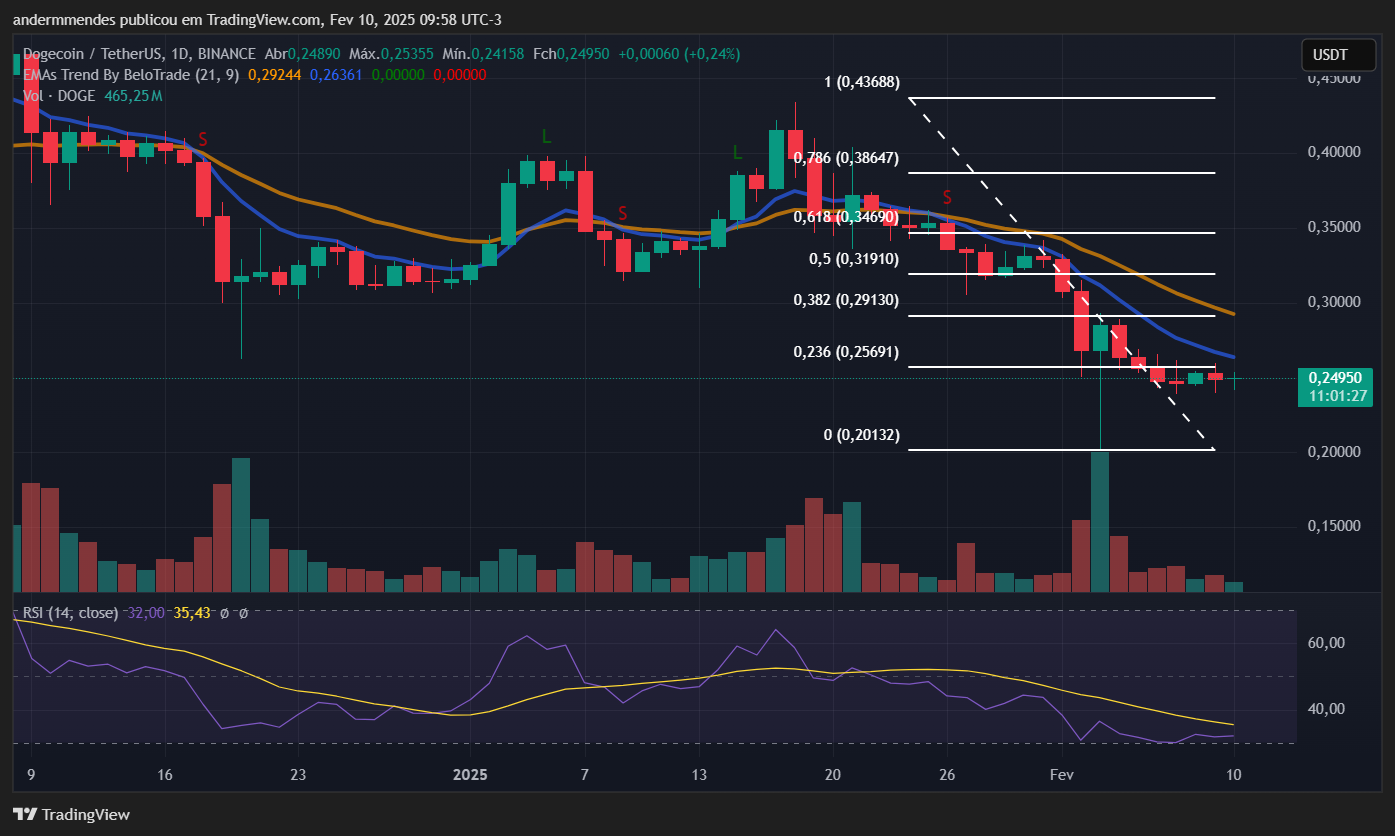Click the current price tag 0,24950
This screenshot has height=836, width=1395.
pyautogui.click(x=1335, y=378)
